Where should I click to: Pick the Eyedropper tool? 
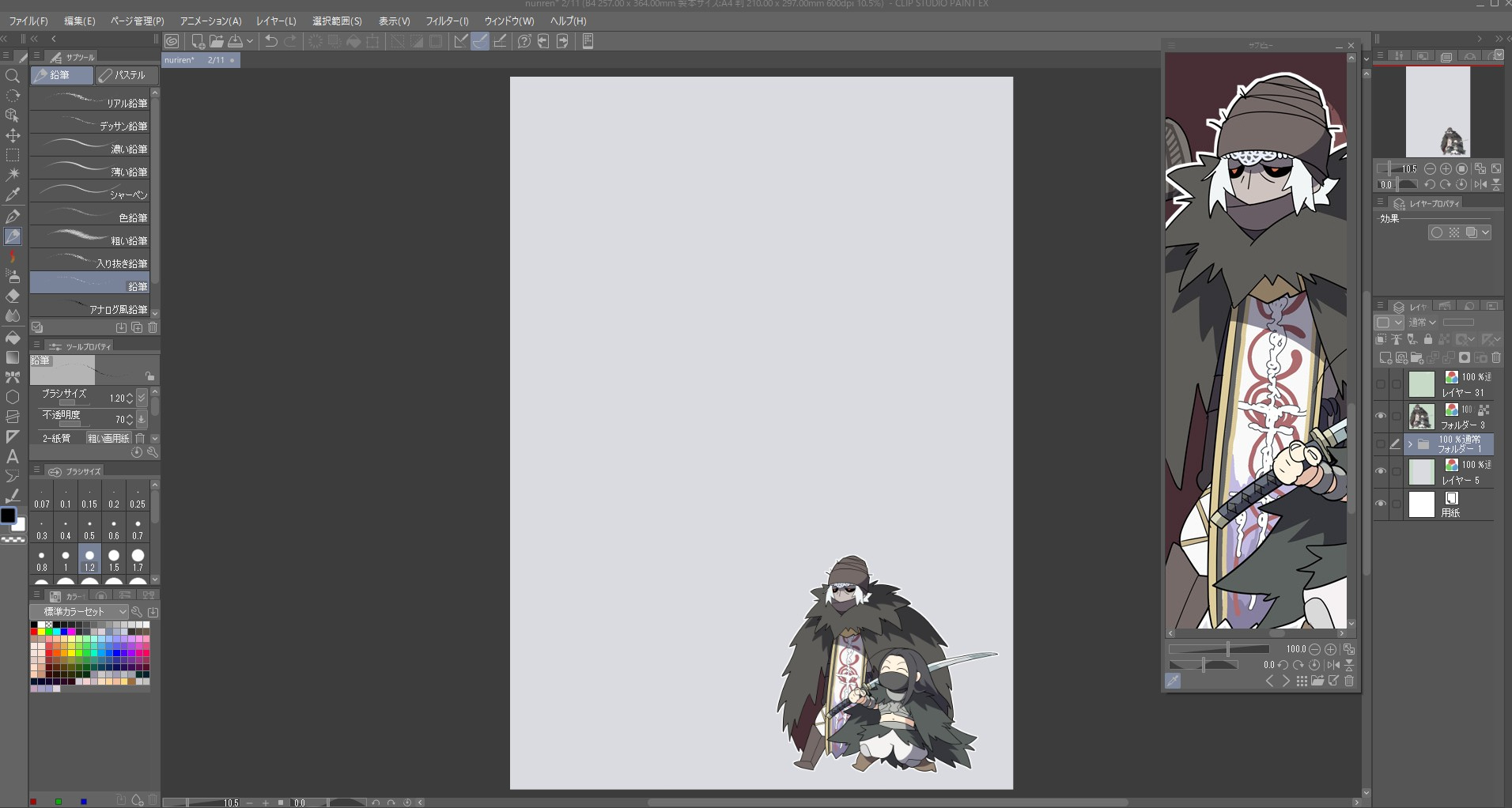[x=13, y=194]
